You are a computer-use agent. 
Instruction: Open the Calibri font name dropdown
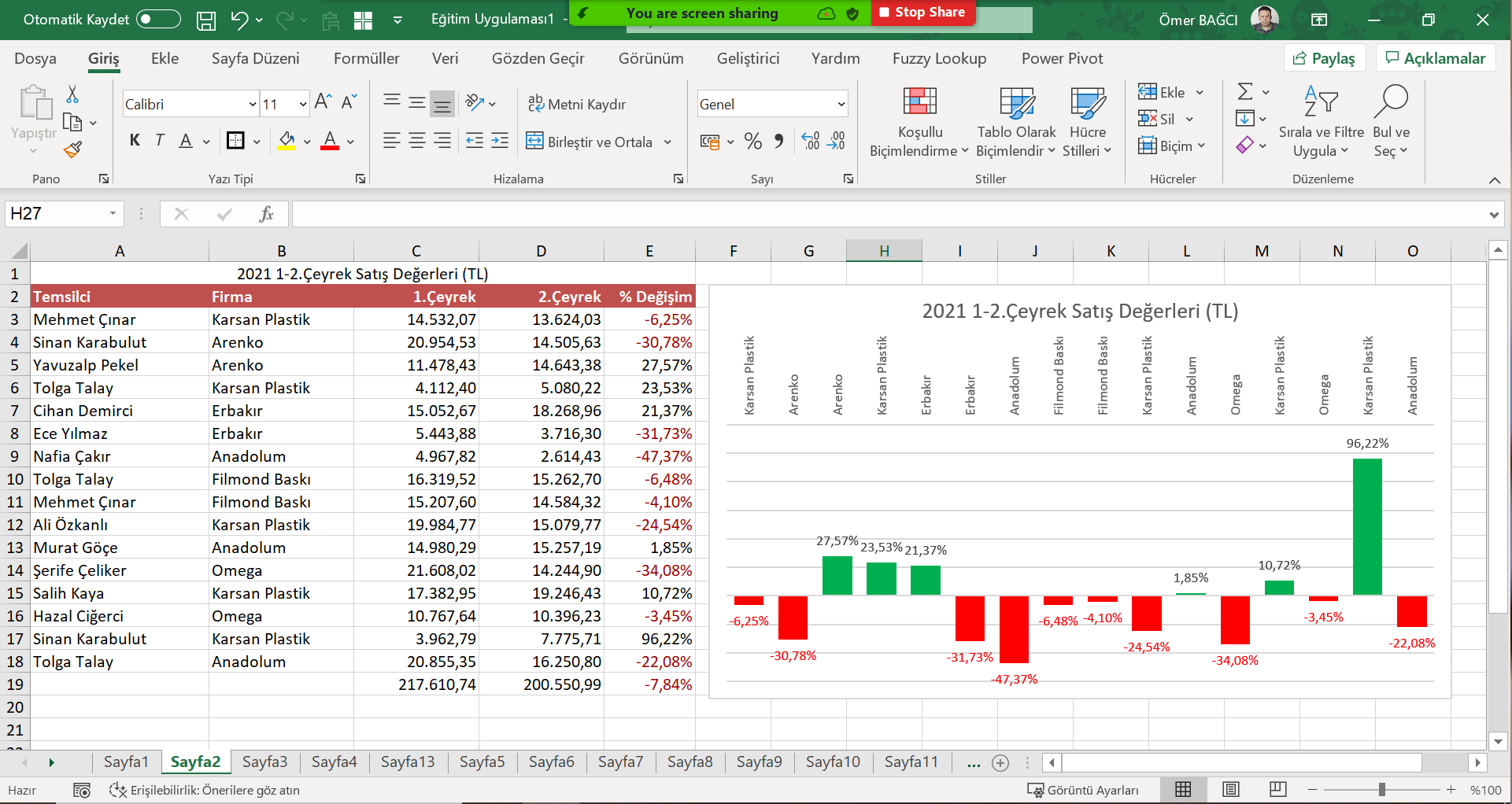253,105
